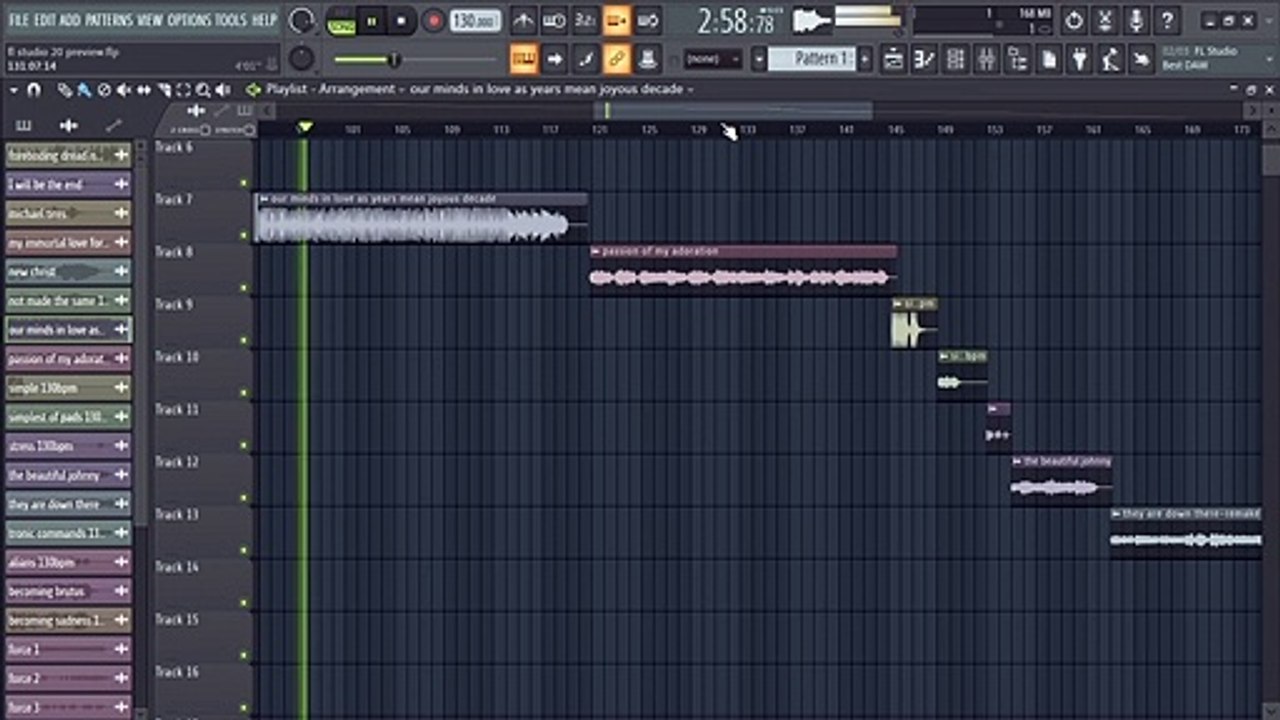Select 'the beautiful johnny' audio clip on Track 12
Screen dimensions: 1280x720
point(1061,480)
